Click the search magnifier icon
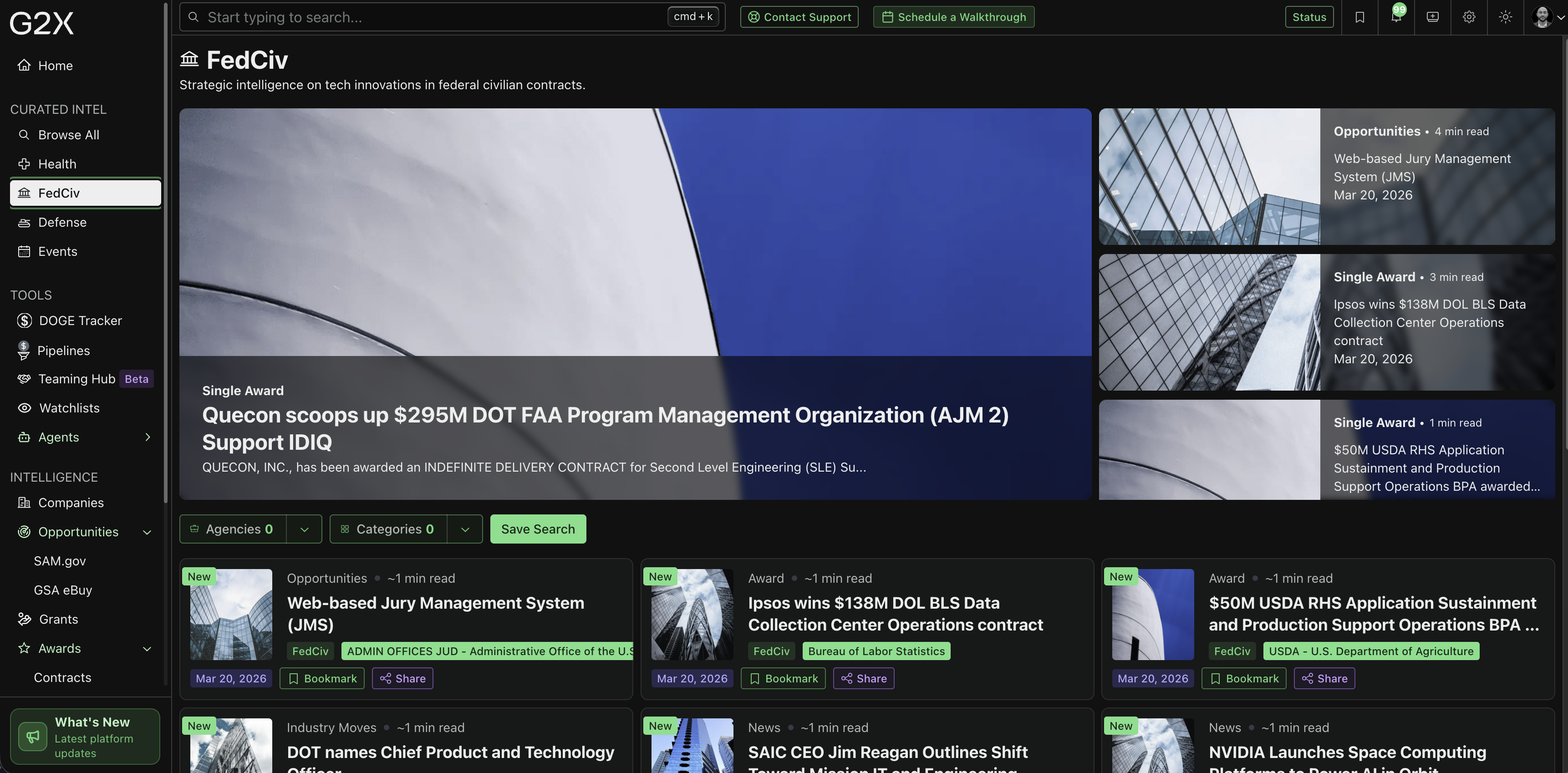Screen dimensions: 1568x773 pos(193,17)
